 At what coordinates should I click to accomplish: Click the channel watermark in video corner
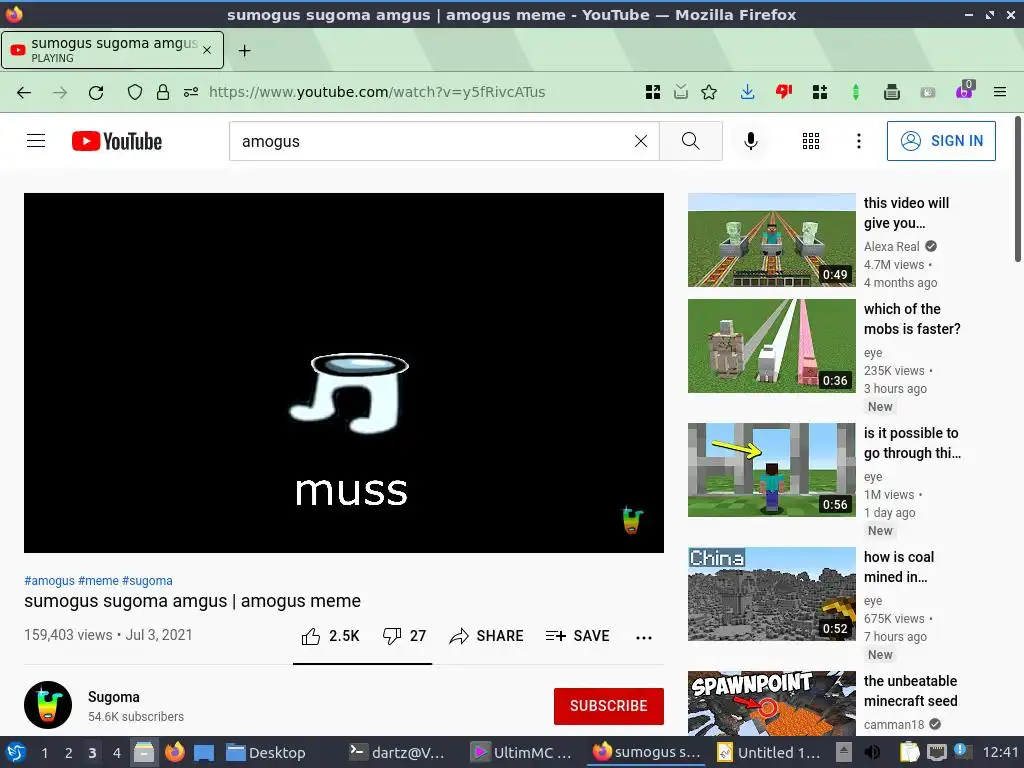tap(632, 520)
